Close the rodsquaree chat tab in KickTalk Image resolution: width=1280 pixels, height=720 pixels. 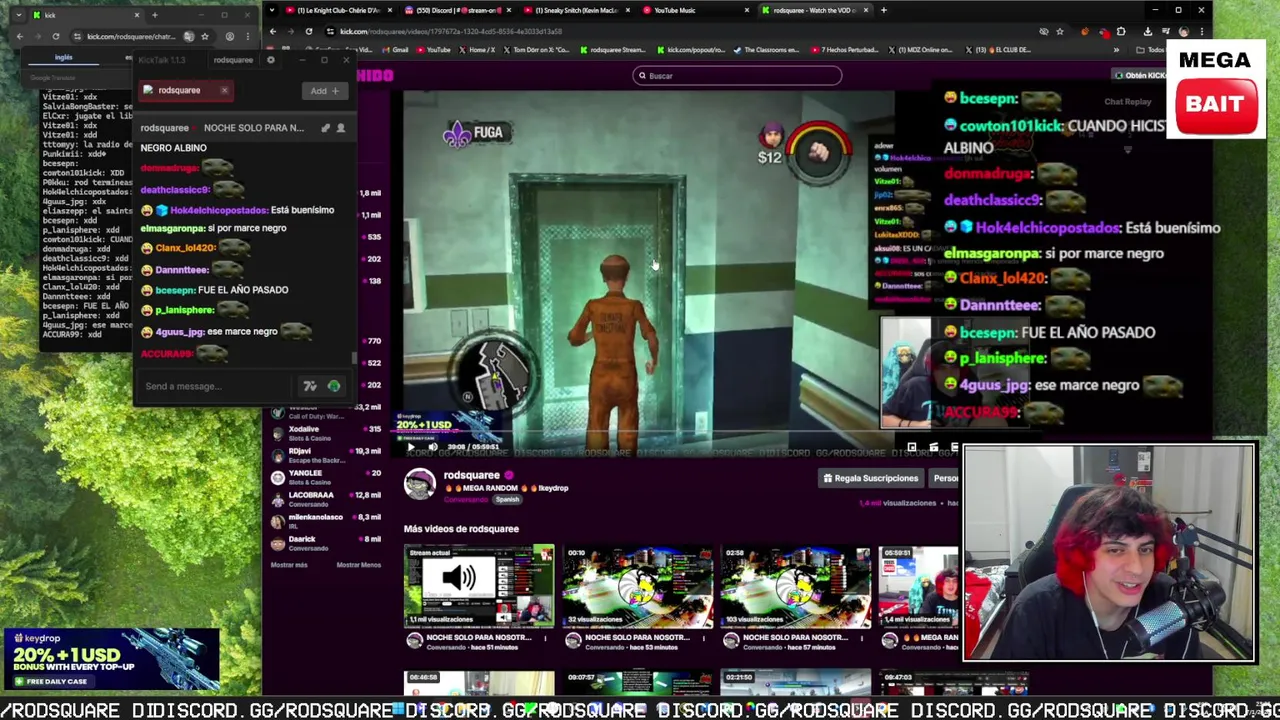(x=224, y=90)
